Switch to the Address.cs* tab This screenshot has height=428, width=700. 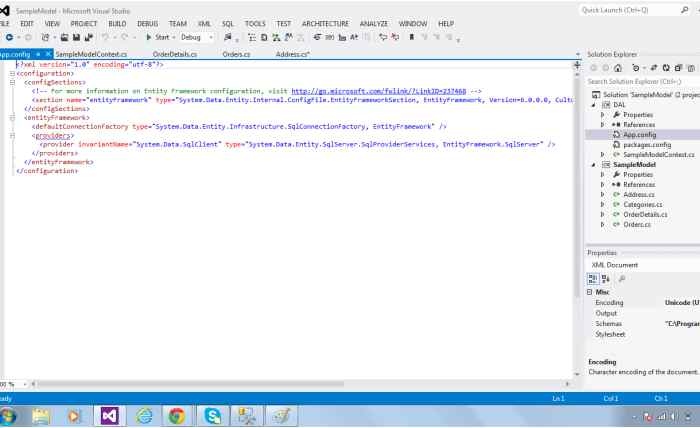click(x=292, y=54)
